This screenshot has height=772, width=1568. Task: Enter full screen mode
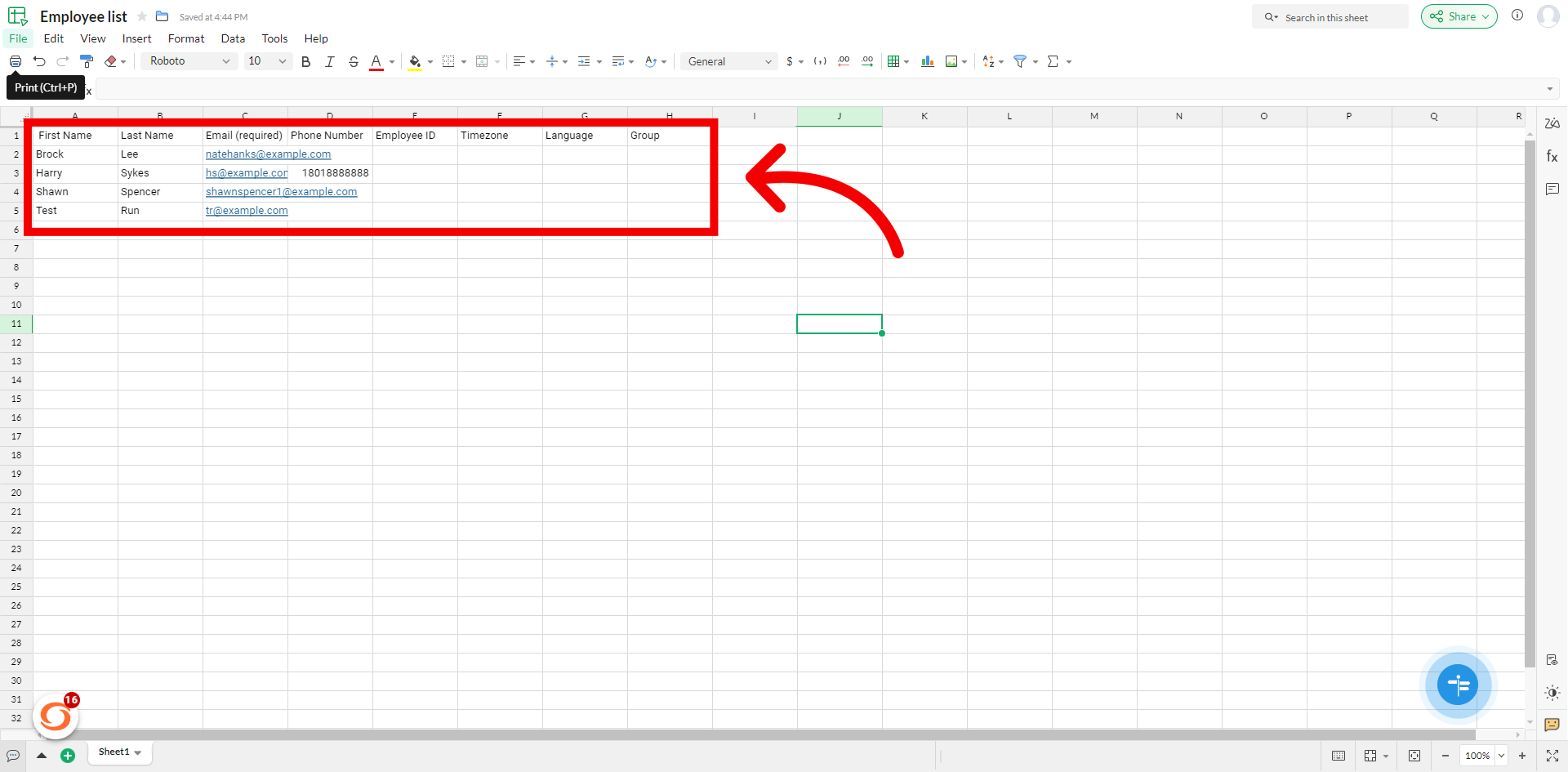(x=1552, y=756)
